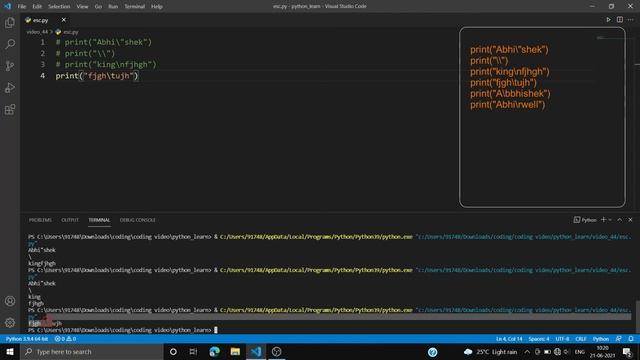640x360 pixels.
Task: Click the taskbar date and time
Action: [x=602, y=352]
